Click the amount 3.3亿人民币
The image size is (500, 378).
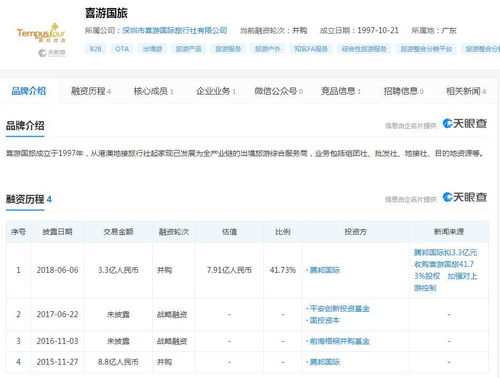tap(118, 270)
